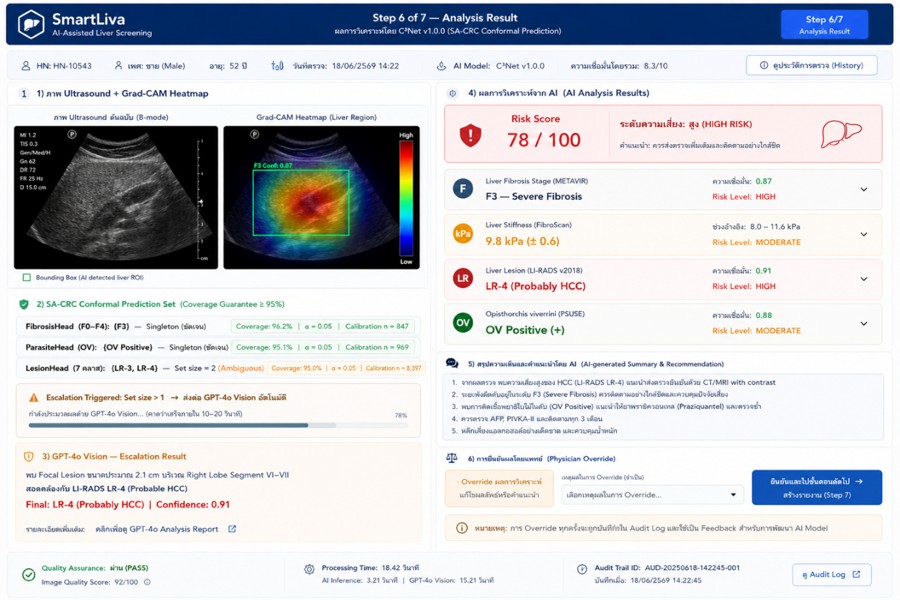Click the 78 / 100 risk score value

(544, 140)
